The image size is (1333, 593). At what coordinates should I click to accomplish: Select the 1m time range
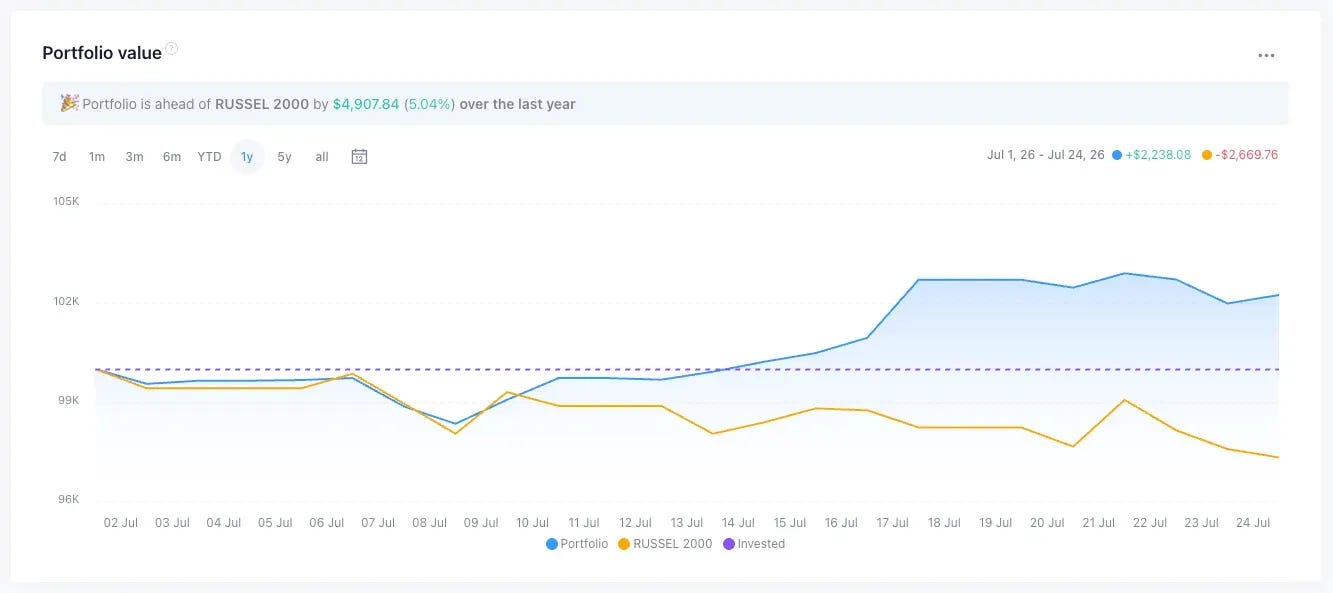point(97,157)
